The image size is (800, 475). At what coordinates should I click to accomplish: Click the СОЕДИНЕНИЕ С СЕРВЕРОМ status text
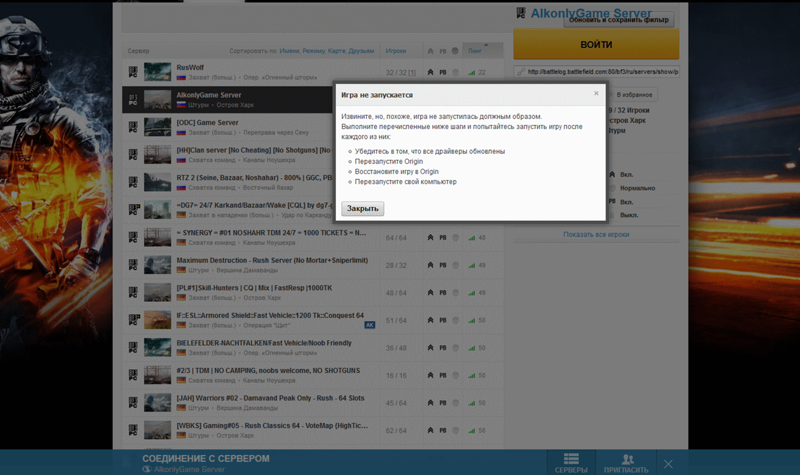coord(206,459)
